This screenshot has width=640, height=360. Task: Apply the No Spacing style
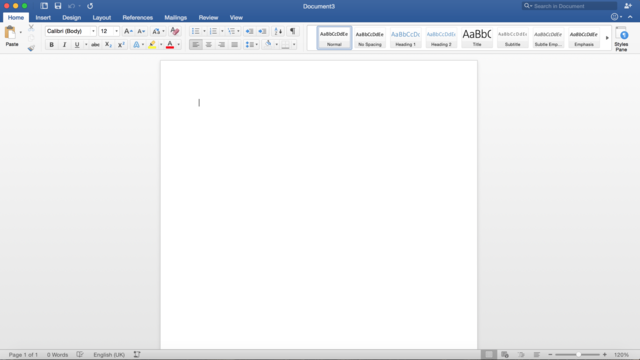(x=370, y=38)
